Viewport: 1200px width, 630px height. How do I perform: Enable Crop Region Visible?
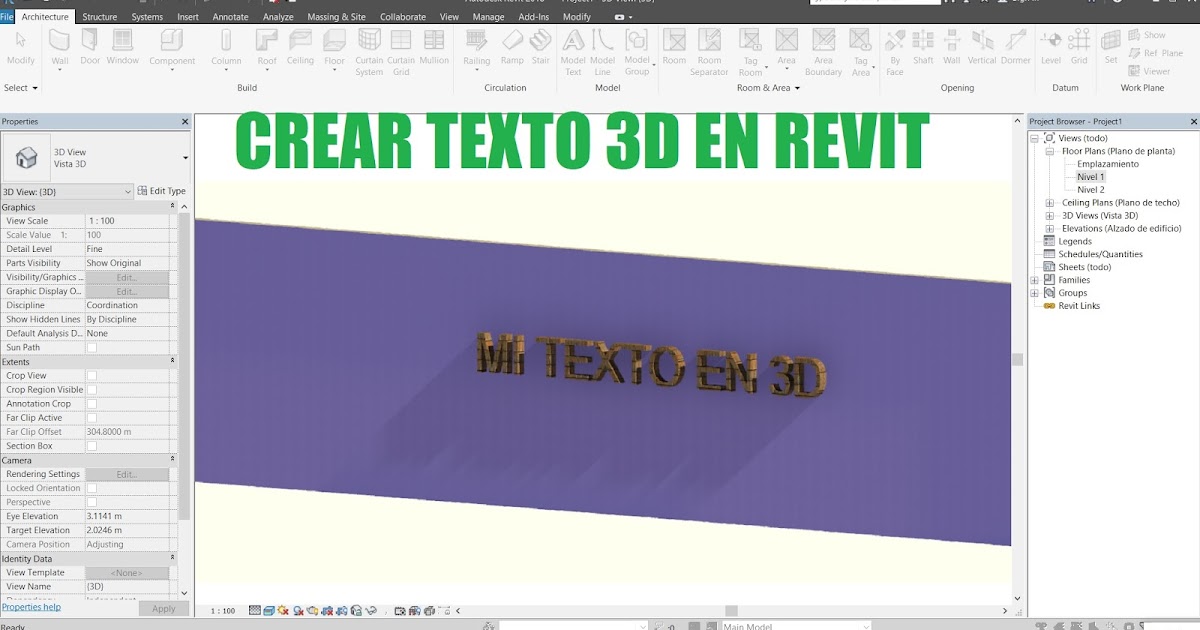89,389
